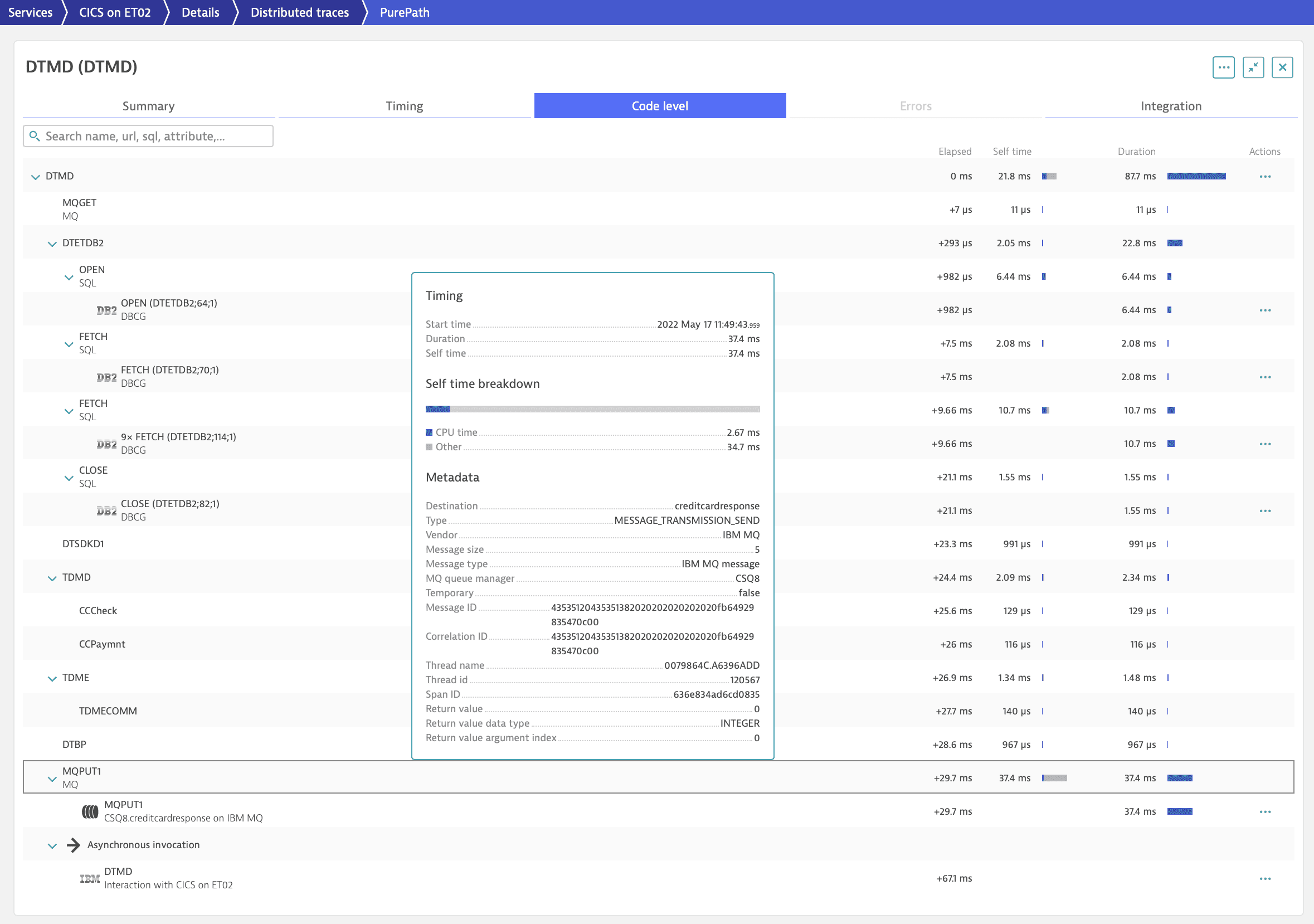Image resolution: width=1314 pixels, height=924 pixels.
Task: Click DB2 icon beside FETCH (DTETDB2;70;1)
Action: tap(106, 377)
